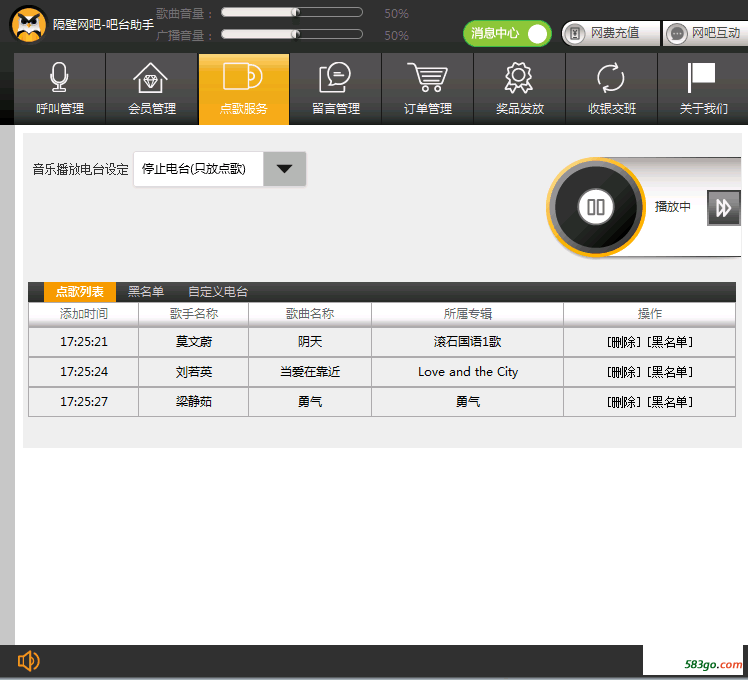Open 留言管理 chat bubble section
This screenshot has height=680, width=748.
click(336, 89)
